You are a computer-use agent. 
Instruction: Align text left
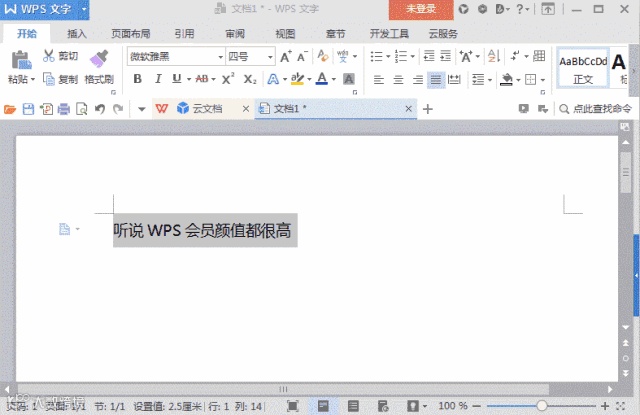[x=379, y=79]
